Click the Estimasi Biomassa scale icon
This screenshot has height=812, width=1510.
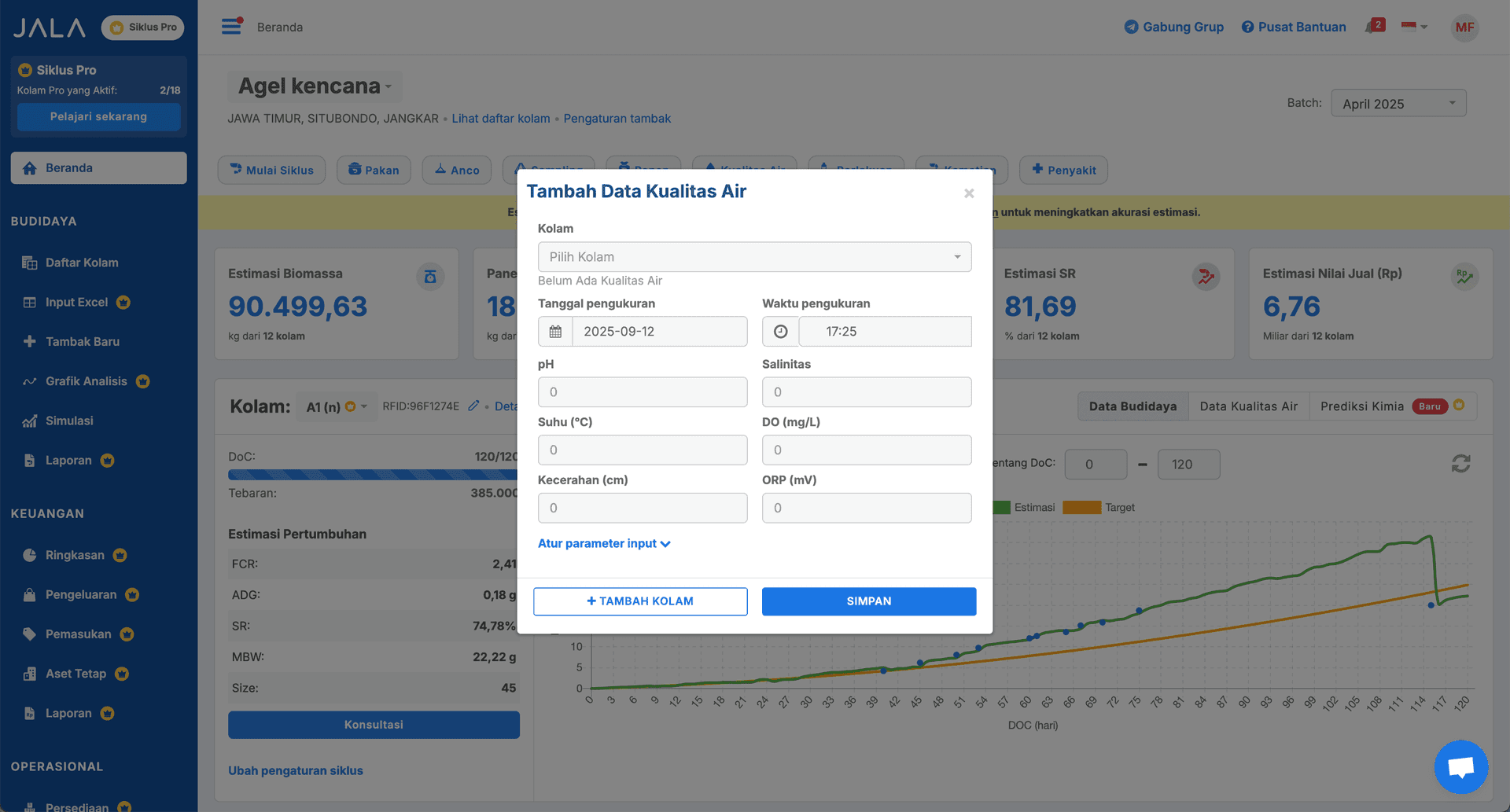pos(430,277)
